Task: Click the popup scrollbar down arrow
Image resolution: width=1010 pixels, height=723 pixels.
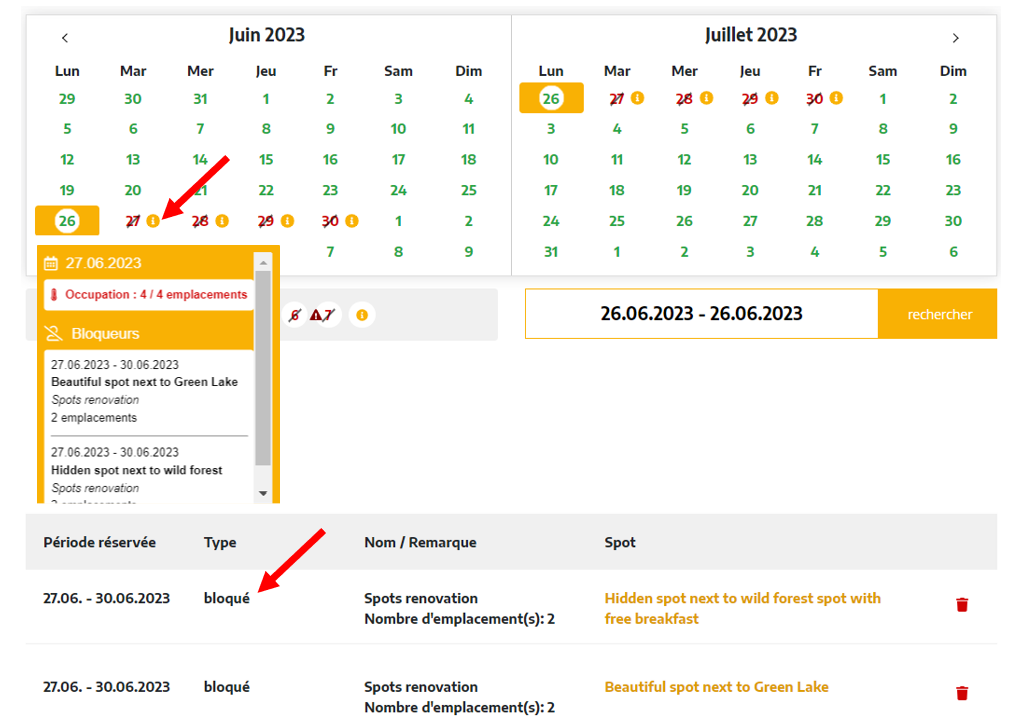Action: [264, 493]
